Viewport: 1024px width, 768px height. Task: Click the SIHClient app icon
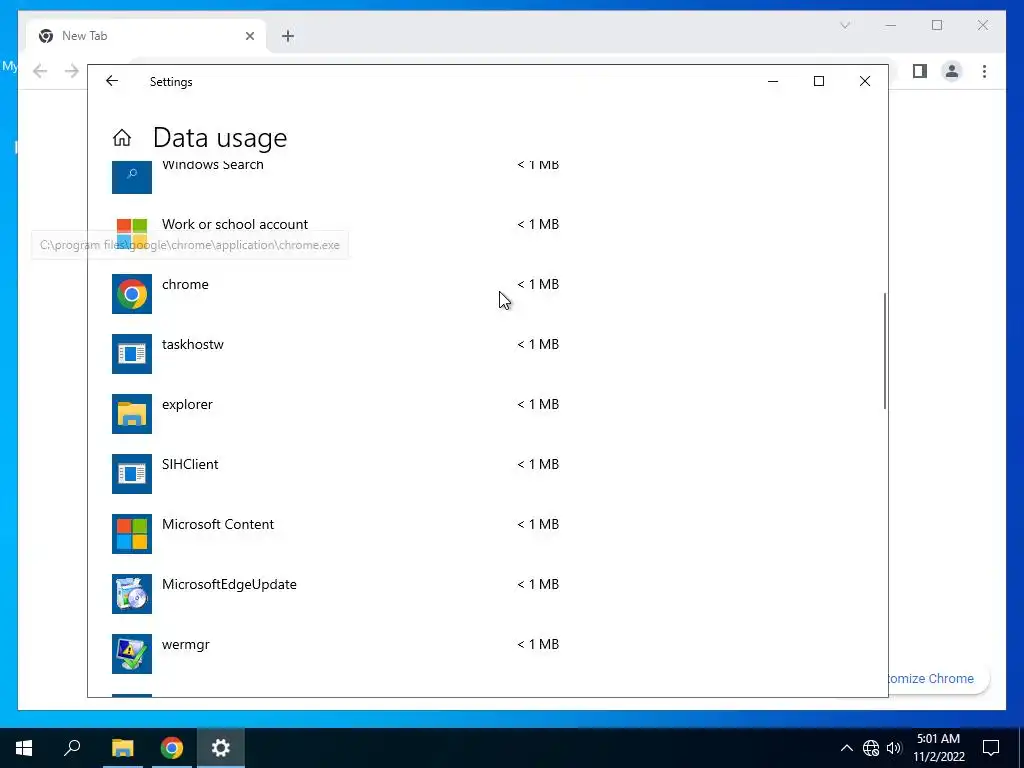(132, 474)
